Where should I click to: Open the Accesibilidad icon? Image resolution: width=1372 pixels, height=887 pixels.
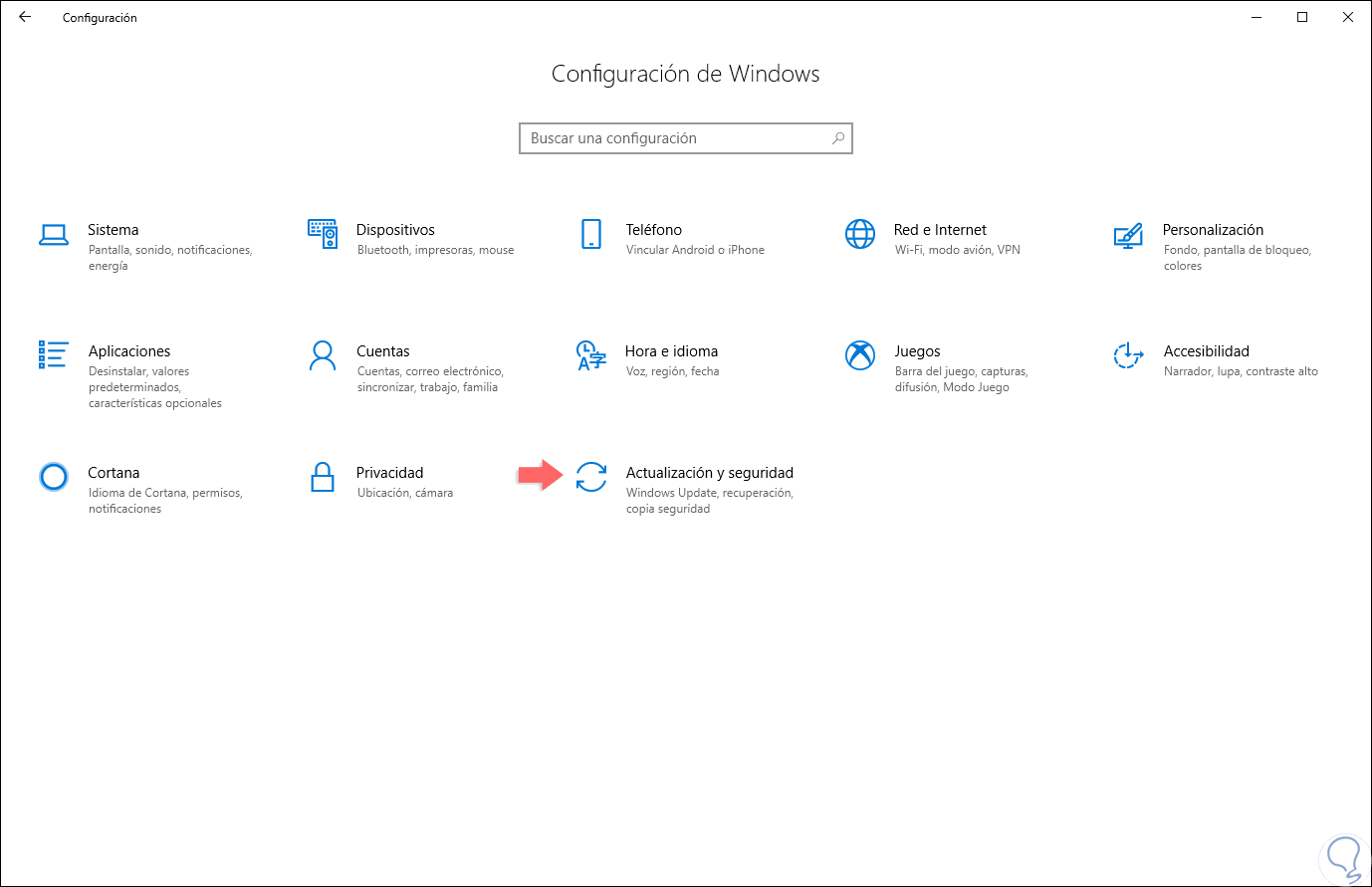pyautogui.click(x=1128, y=355)
